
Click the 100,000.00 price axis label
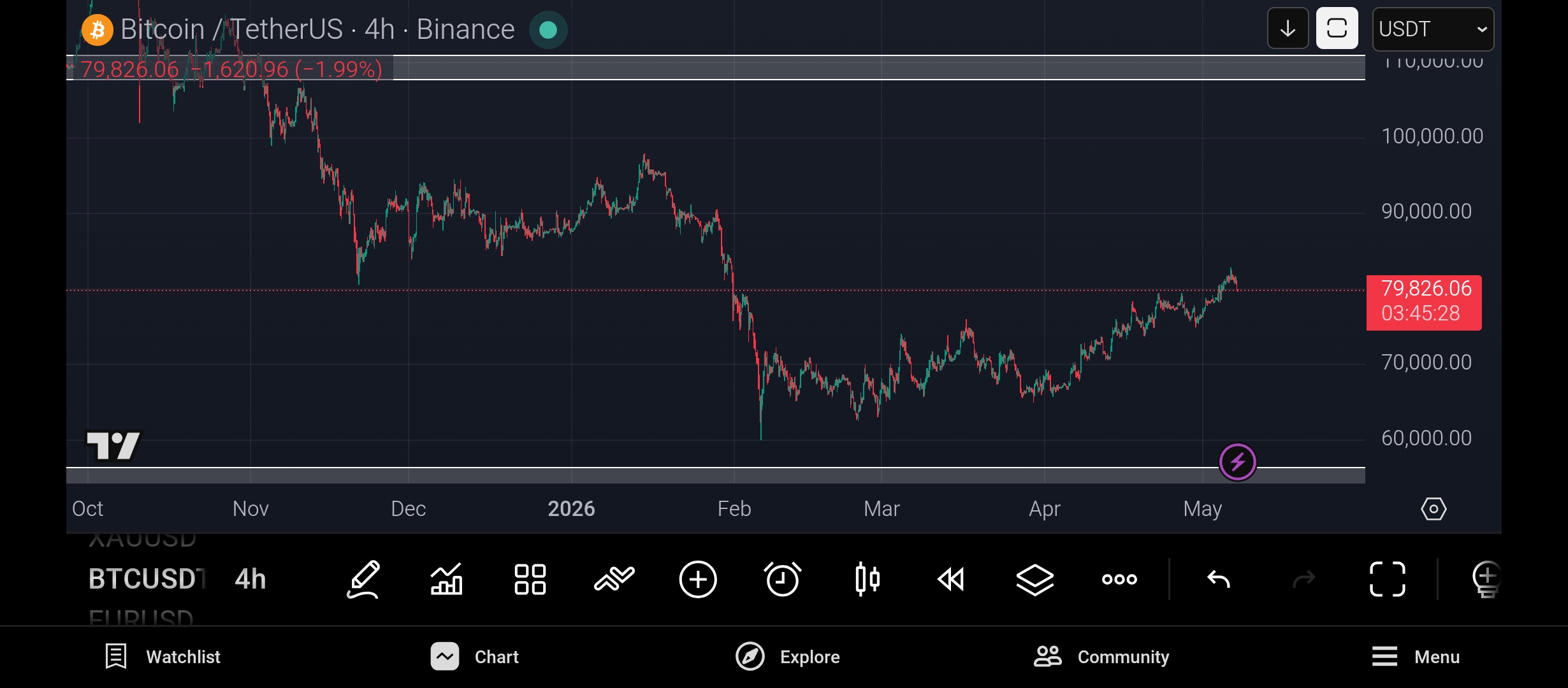[1432, 136]
